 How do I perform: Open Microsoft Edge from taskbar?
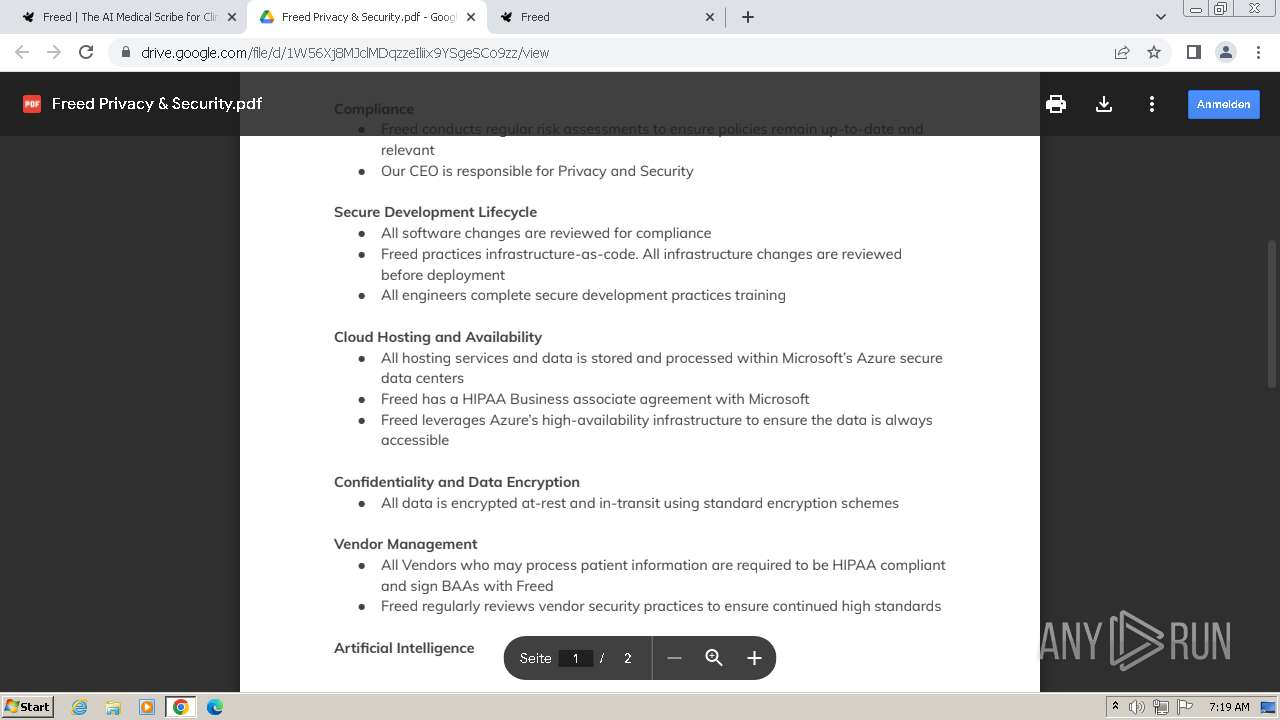click(214, 707)
